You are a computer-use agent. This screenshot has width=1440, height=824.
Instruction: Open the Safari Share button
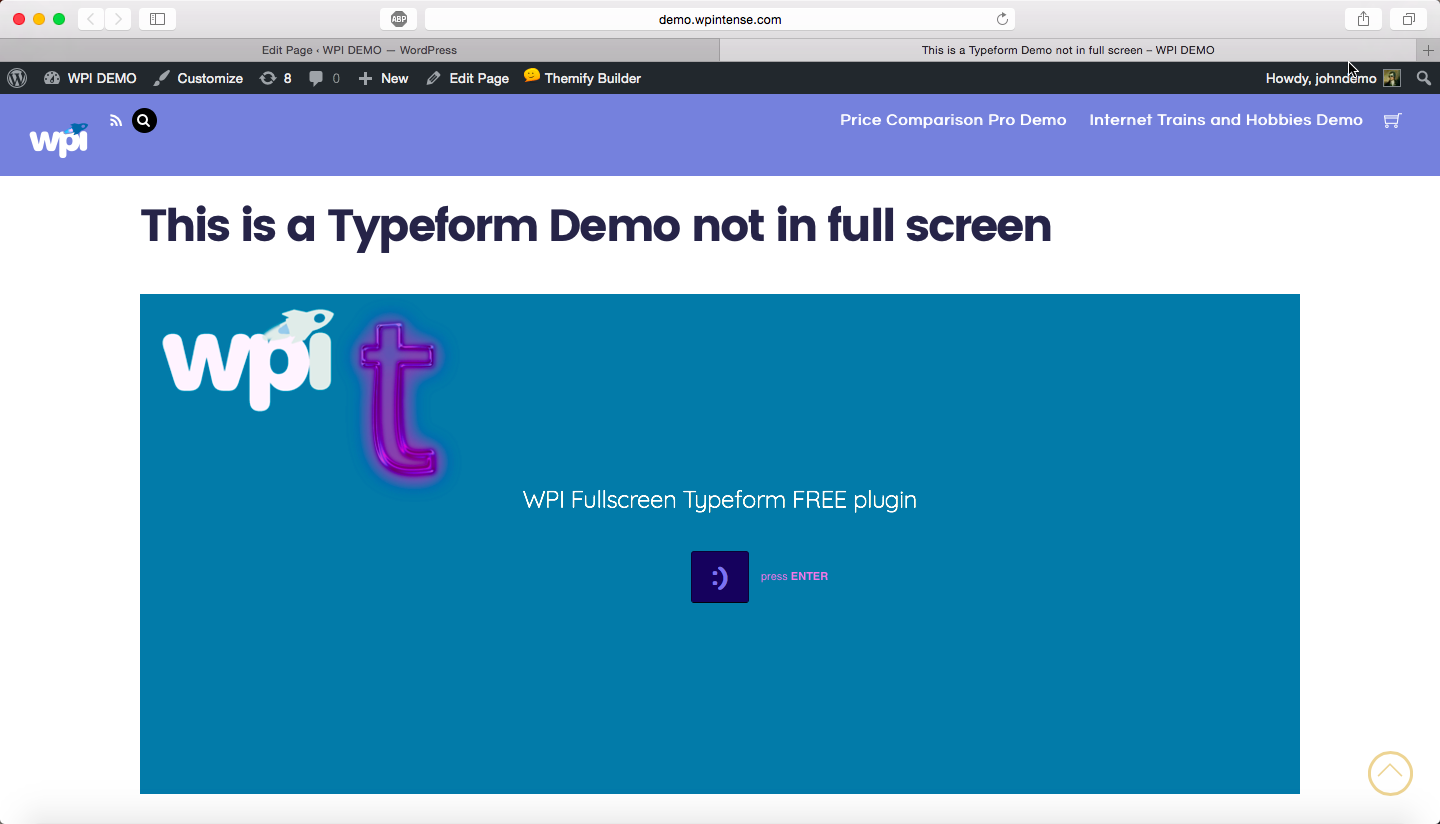point(1363,19)
